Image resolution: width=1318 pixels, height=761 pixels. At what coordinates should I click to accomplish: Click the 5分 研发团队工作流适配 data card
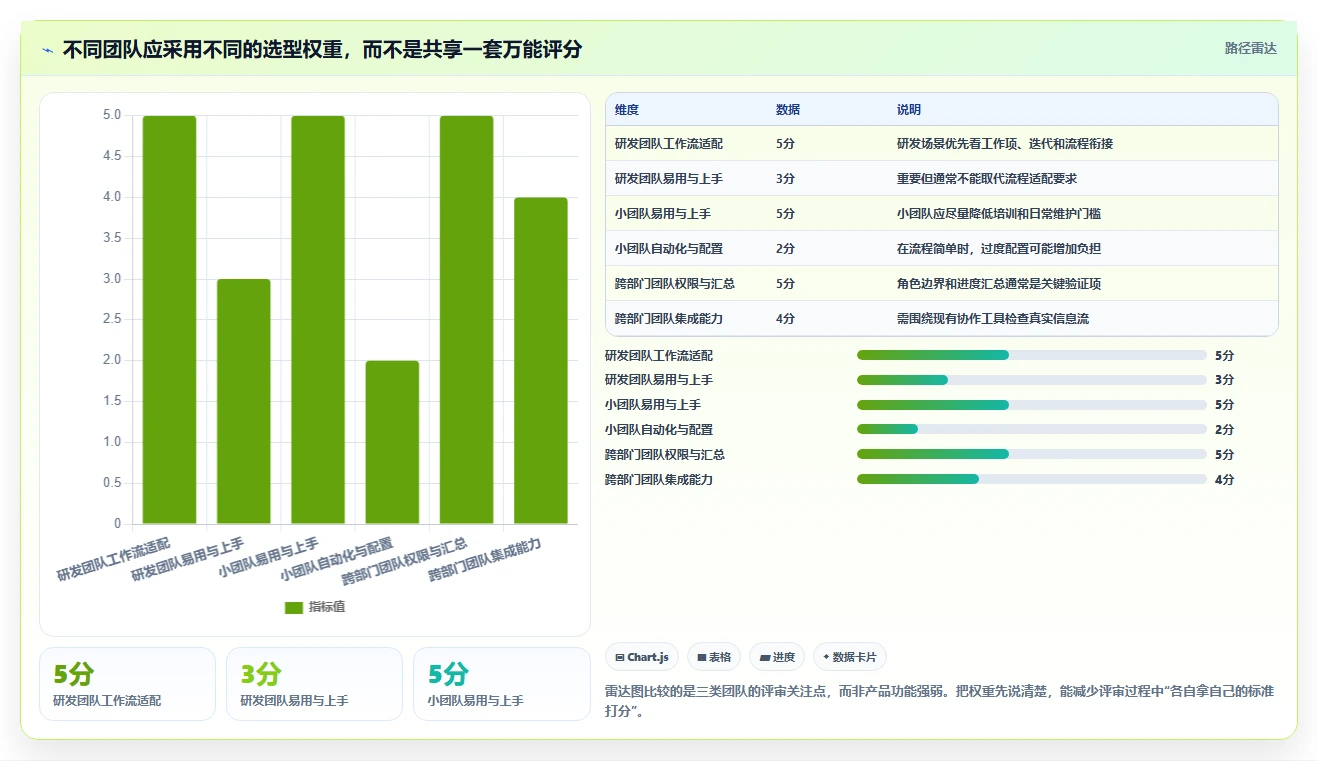[127, 684]
